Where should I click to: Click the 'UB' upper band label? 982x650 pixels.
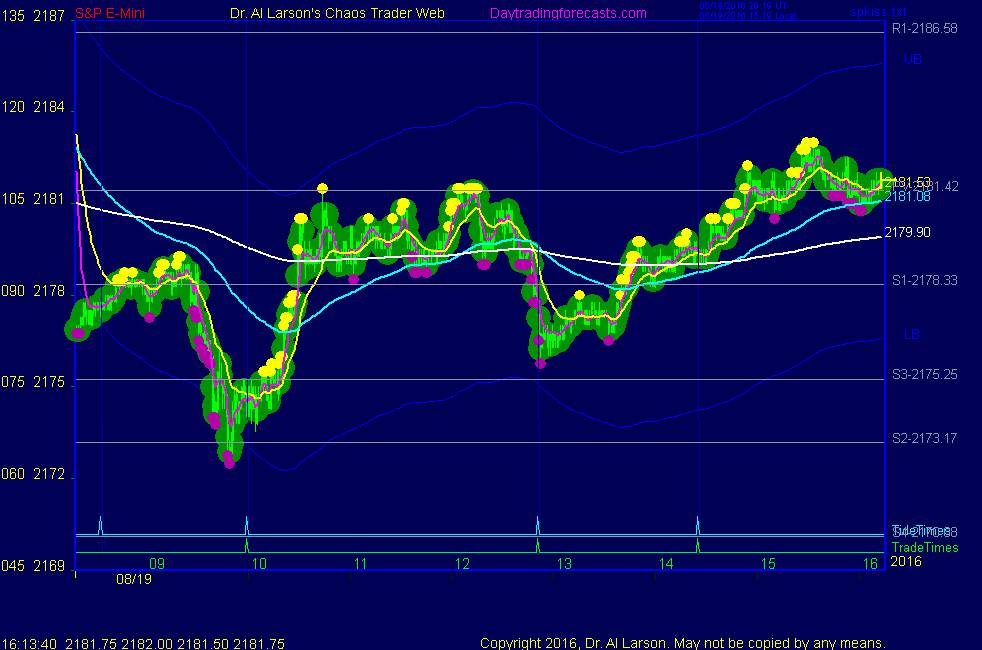912,59
